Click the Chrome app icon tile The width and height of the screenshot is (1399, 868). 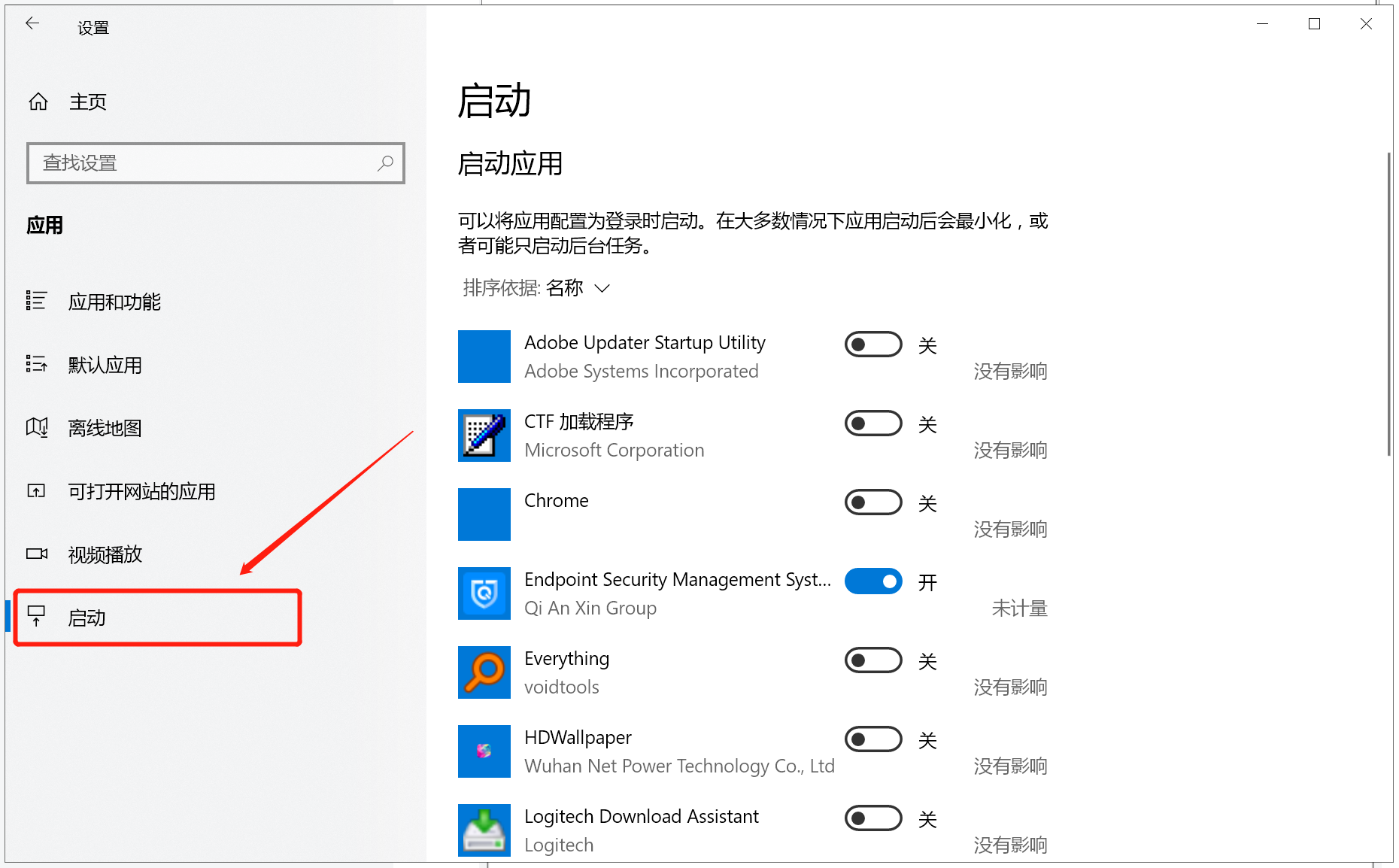click(x=484, y=514)
